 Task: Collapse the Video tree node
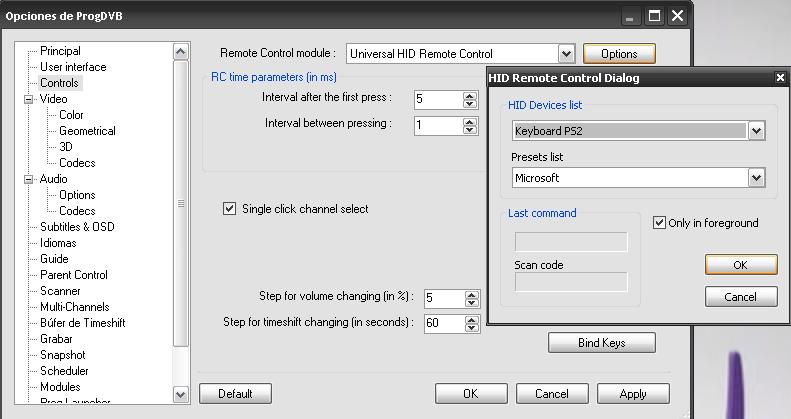pos(29,99)
